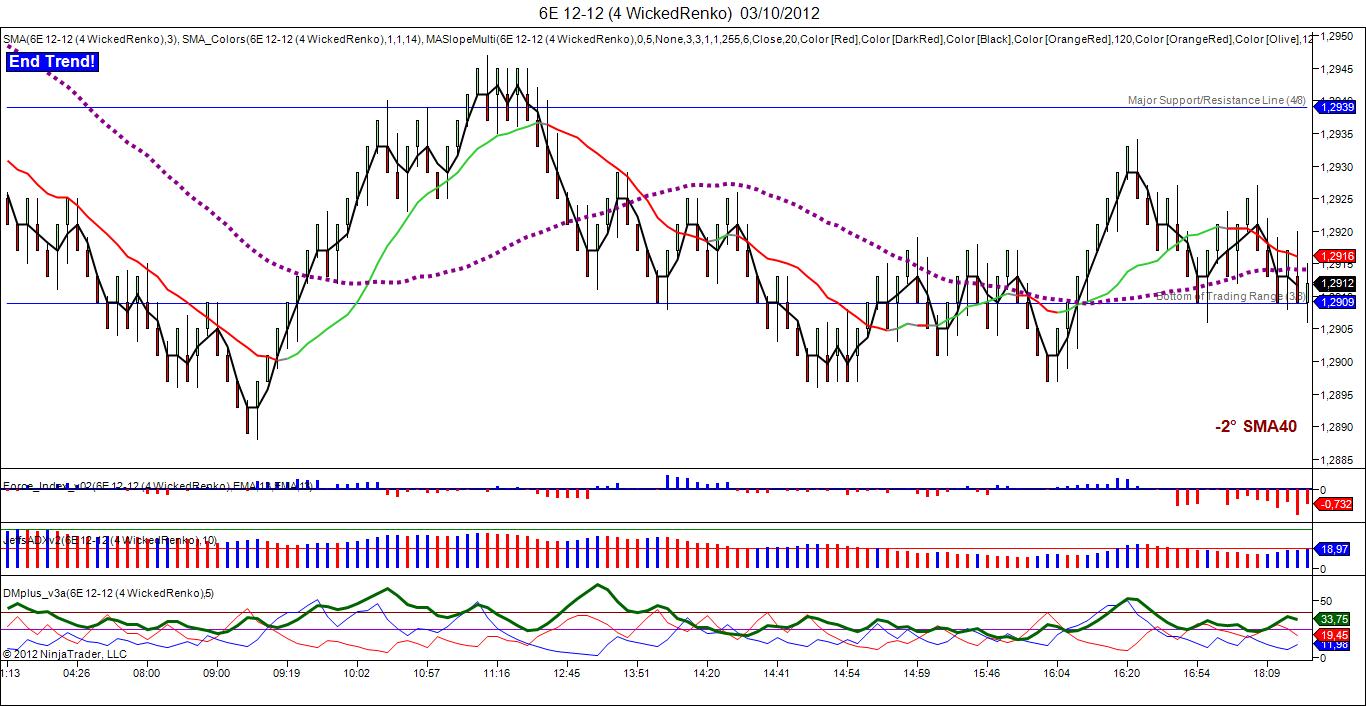Click the 1,2905 price axis label

coord(1337,330)
